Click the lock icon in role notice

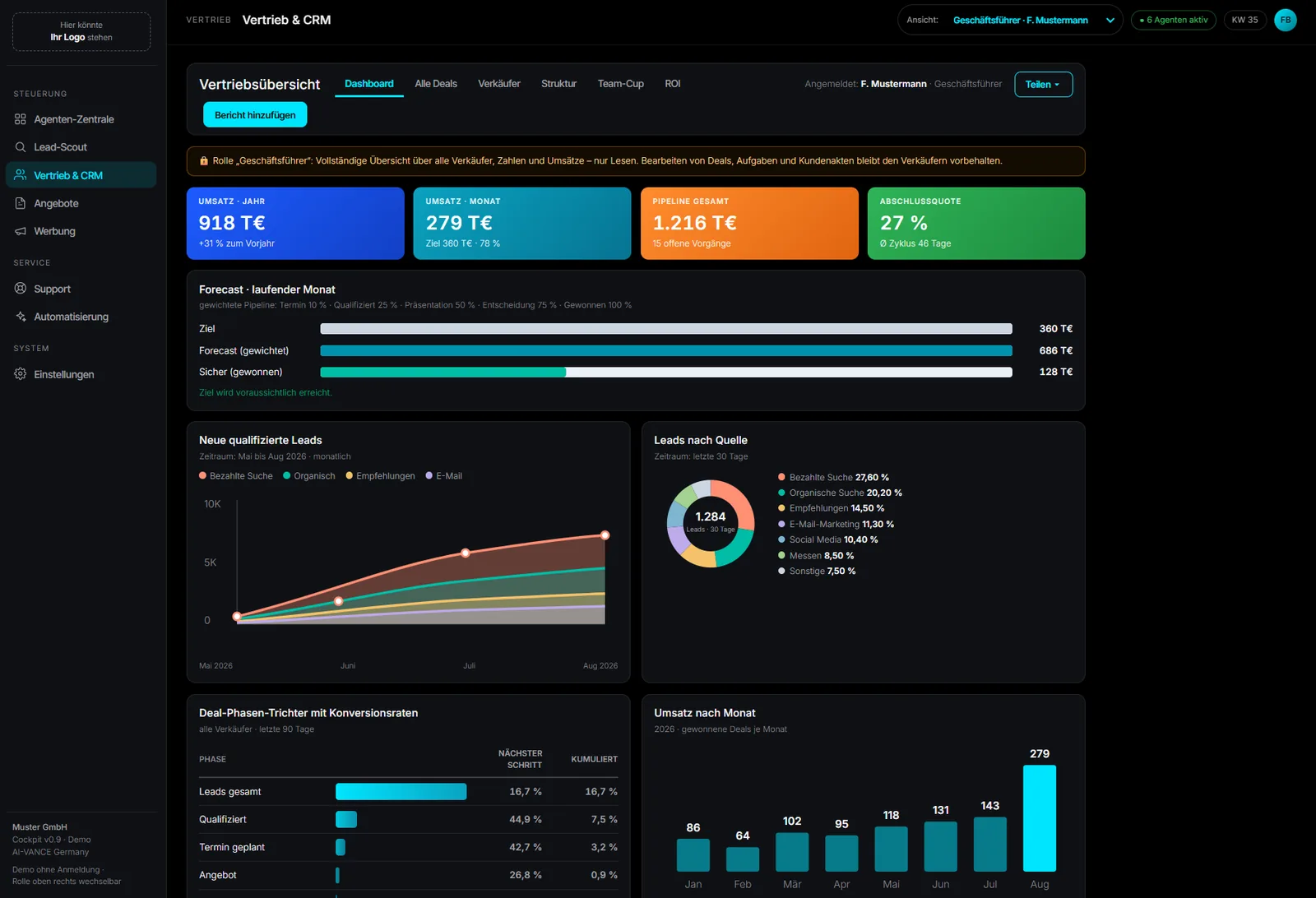click(204, 161)
